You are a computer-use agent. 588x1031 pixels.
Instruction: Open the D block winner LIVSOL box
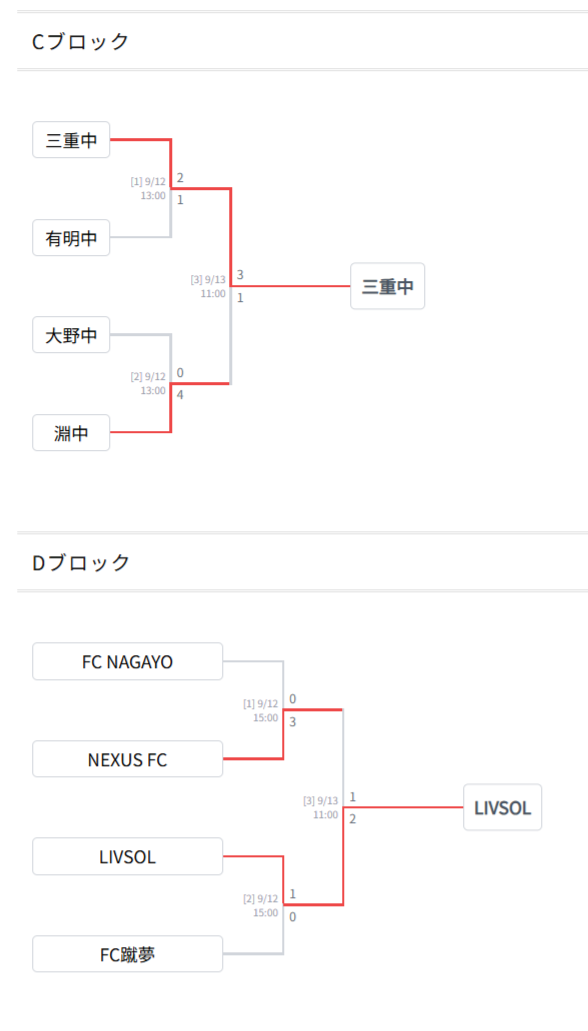502,807
